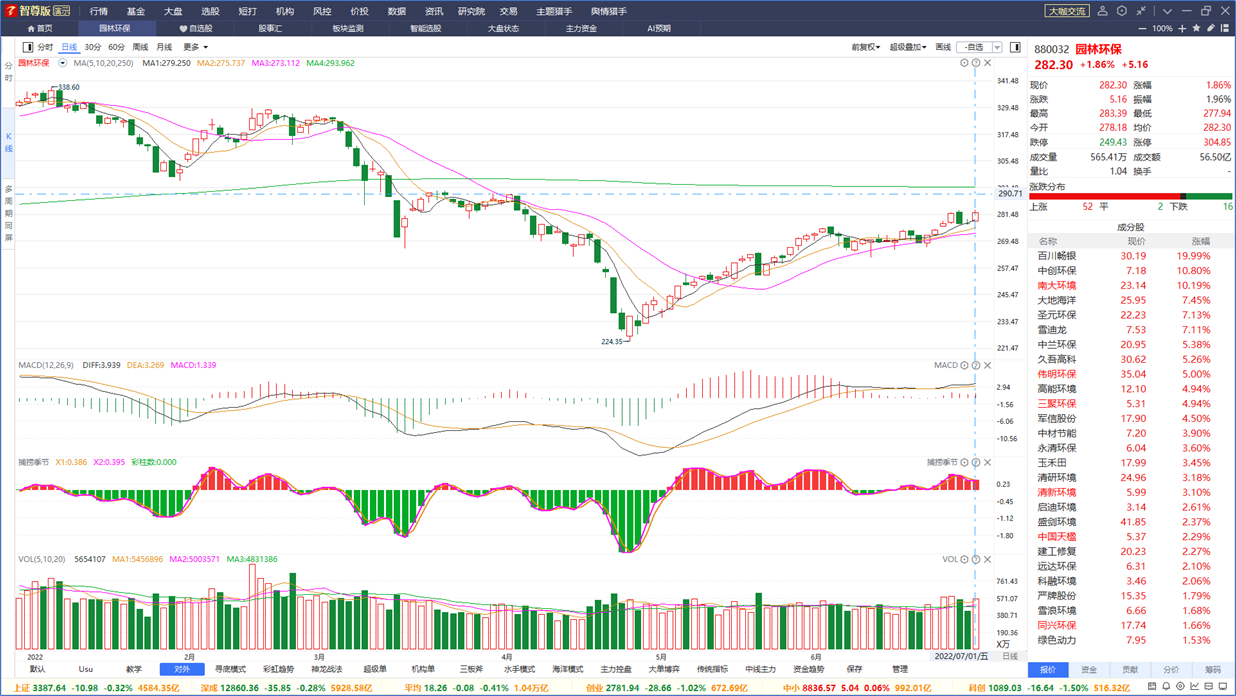Open the main K-line chart settings circle icon
Image resolution: width=1236 pixels, height=696 pixels.
pos(965,63)
